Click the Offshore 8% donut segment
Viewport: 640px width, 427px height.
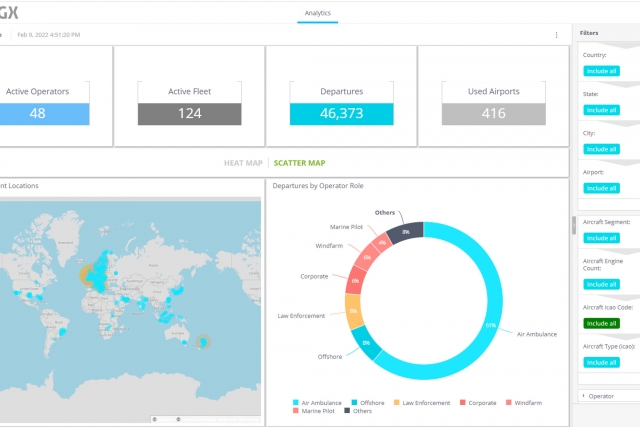(366, 343)
